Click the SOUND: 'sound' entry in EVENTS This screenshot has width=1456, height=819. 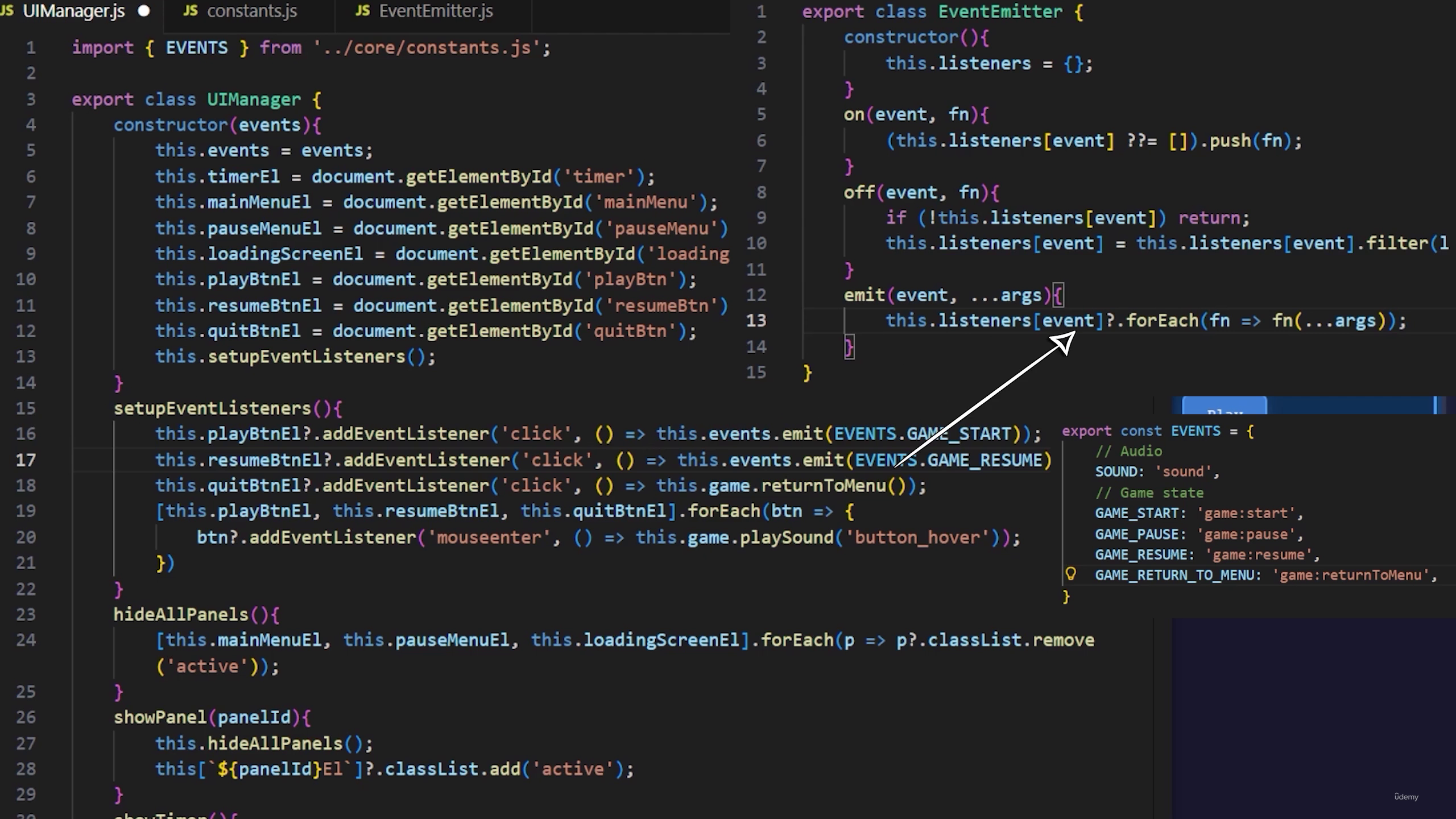pyautogui.click(x=1157, y=471)
